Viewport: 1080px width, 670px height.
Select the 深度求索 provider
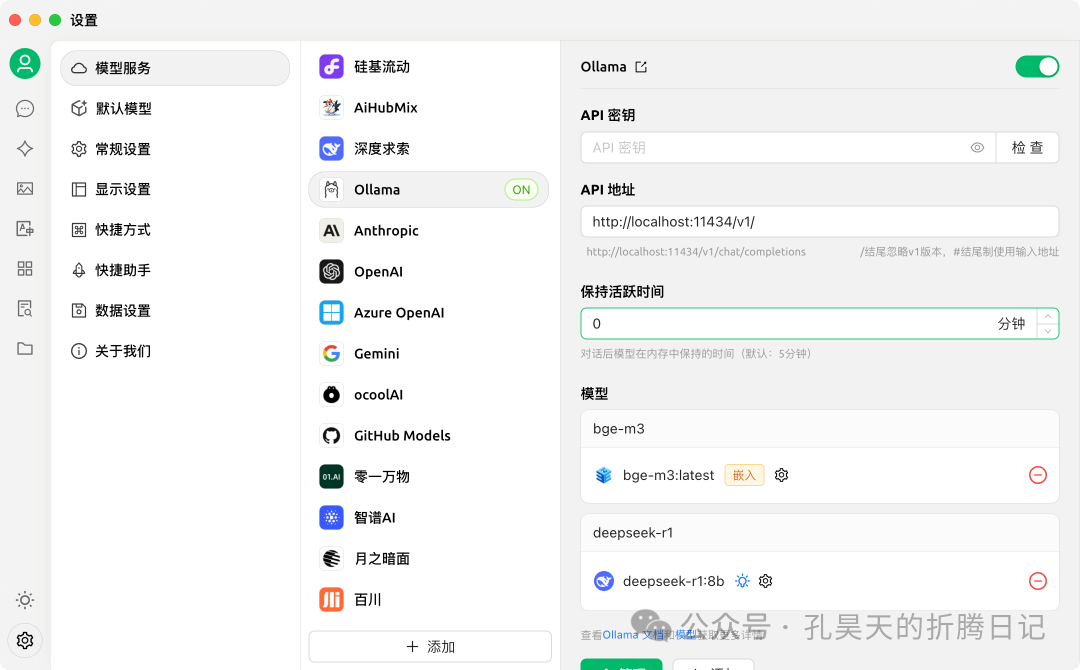pyautogui.click(x=428, y=149)
